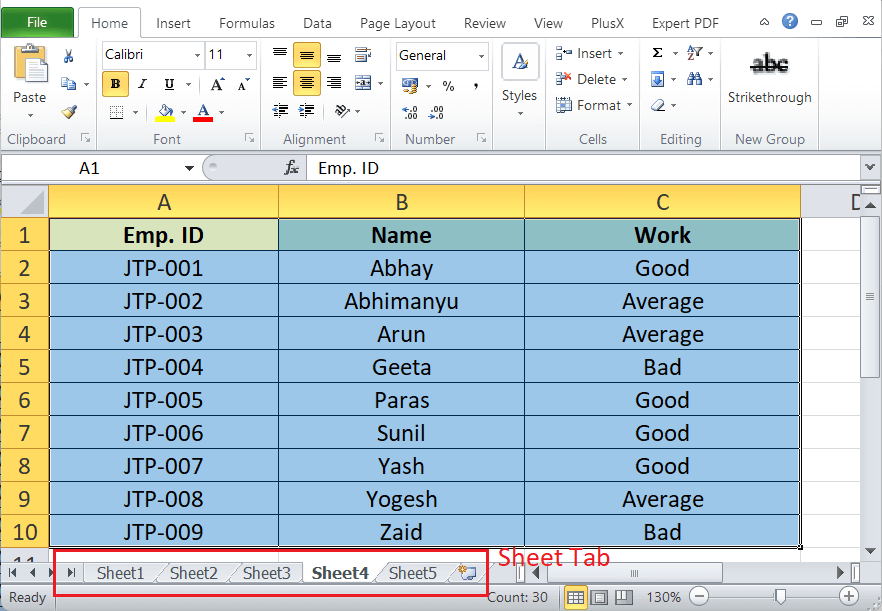Click the AutoSum sigma icon
The height and width of the screenshot is (611, 882).
coord(658,53)
